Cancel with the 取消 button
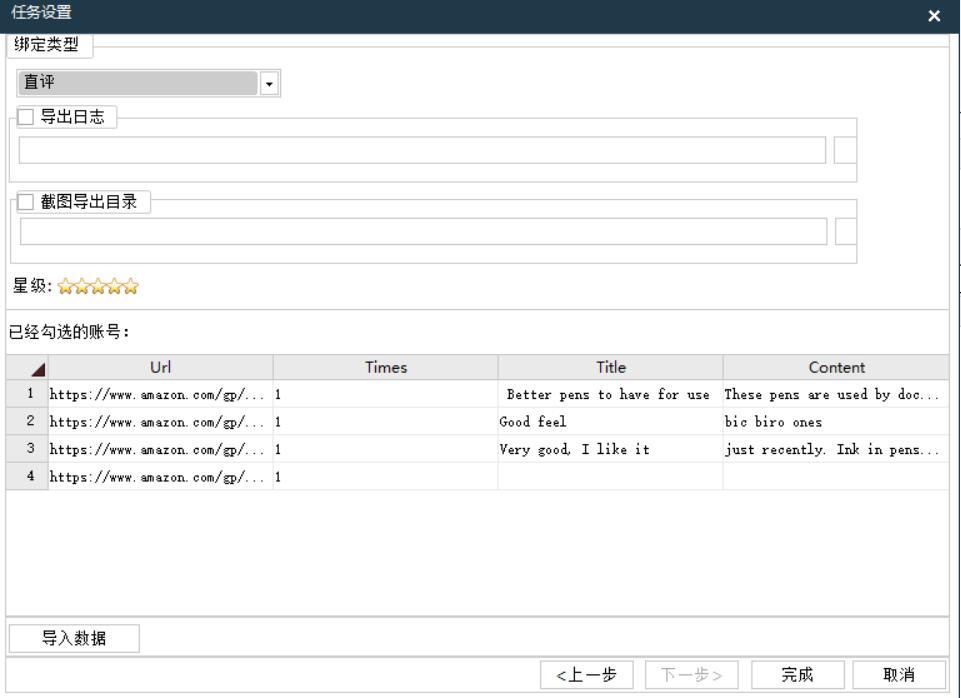Viewport: 961px width, 698px height. 899,675
